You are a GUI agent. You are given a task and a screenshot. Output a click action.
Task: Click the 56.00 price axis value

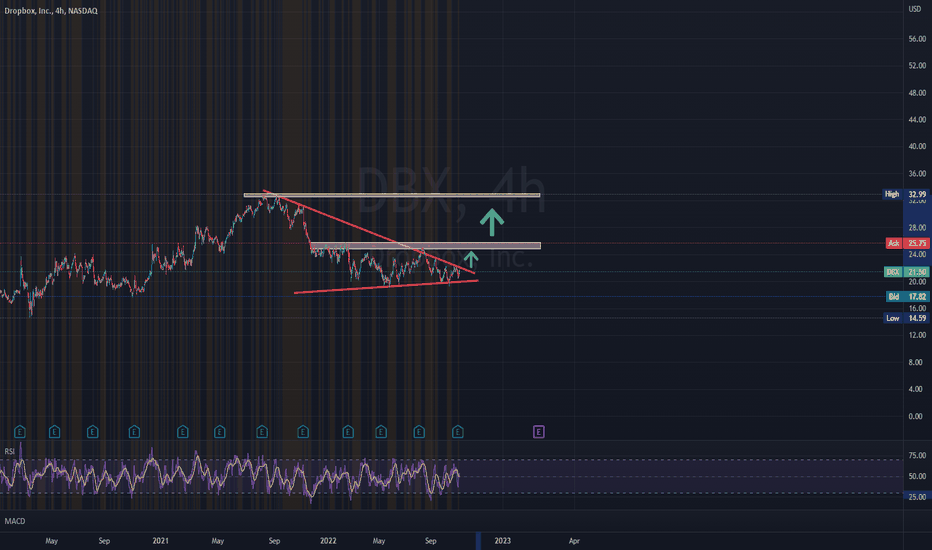pos(917,39)
